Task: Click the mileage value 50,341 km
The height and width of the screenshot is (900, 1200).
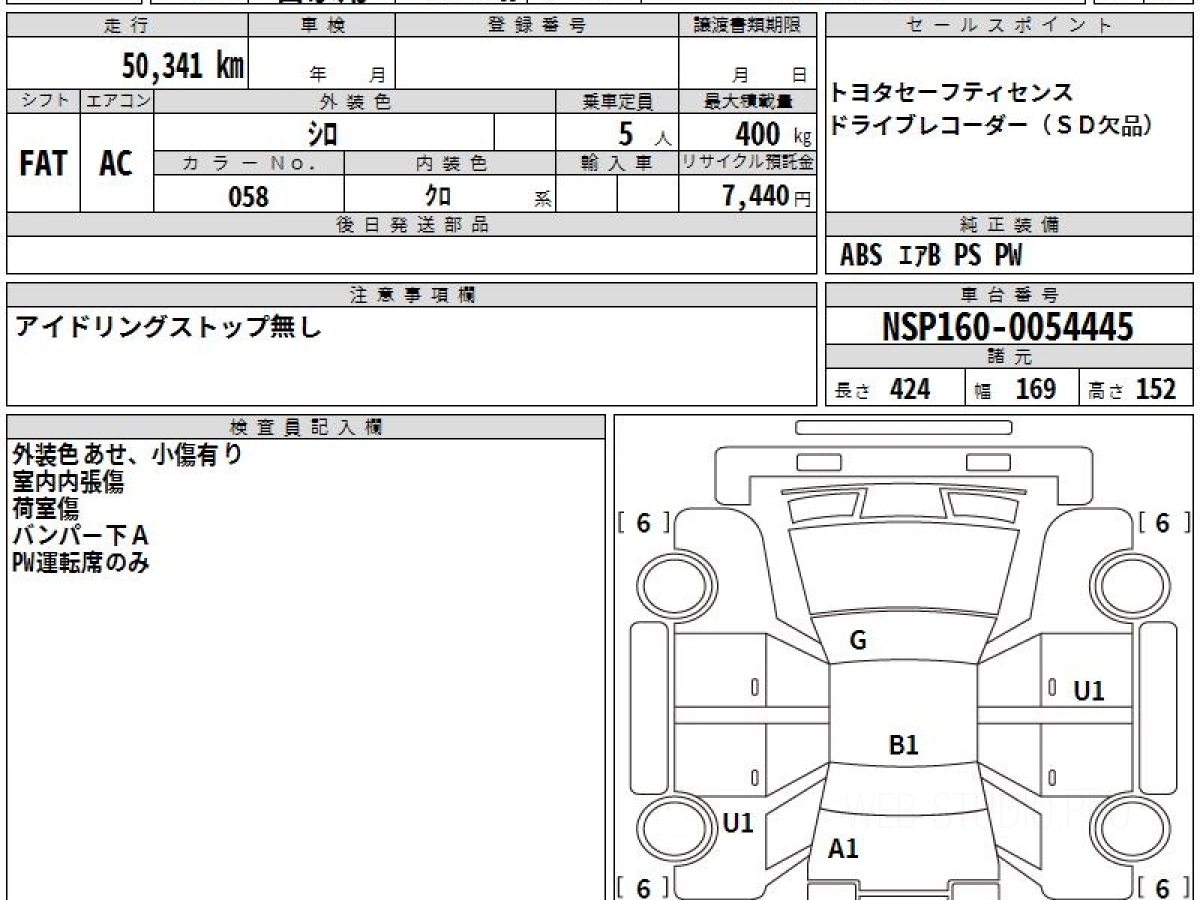Action: (183, 67)
